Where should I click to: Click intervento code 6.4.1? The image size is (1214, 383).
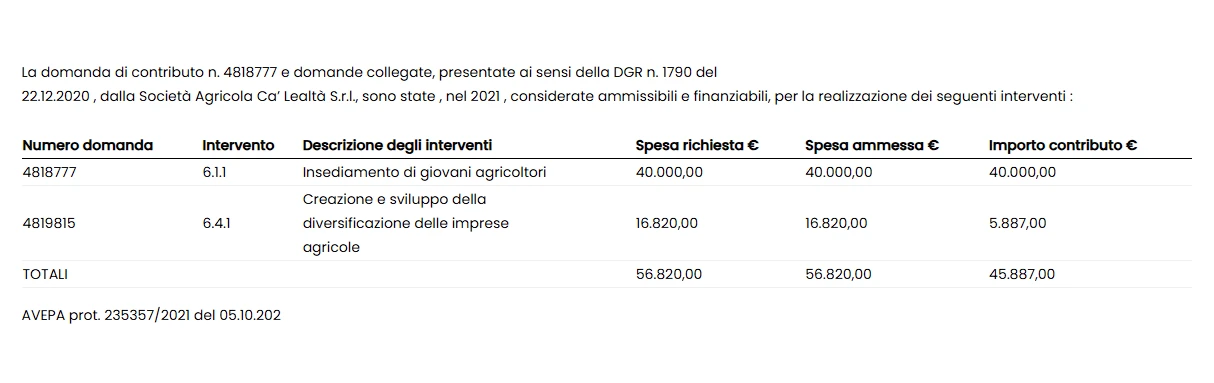coord(216,223)
